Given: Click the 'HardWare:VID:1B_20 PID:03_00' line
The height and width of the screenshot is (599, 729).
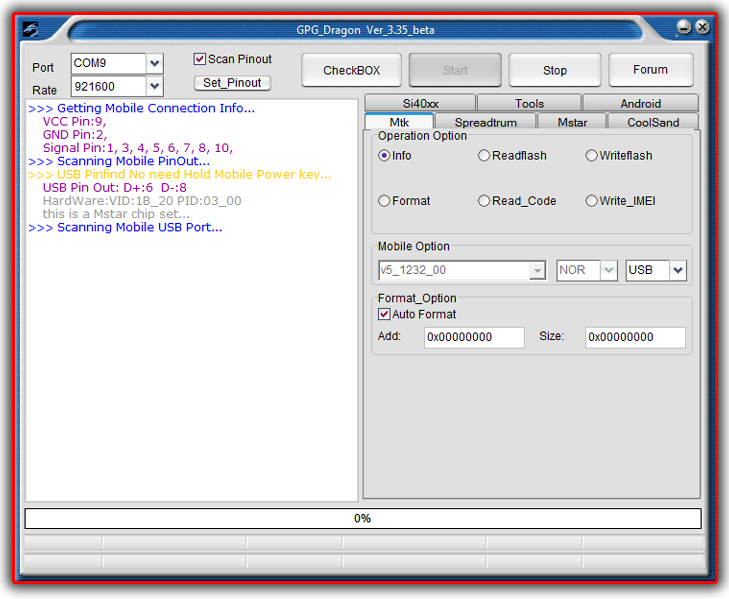Looking at the screenshot, I should click(x=142, y=201).
